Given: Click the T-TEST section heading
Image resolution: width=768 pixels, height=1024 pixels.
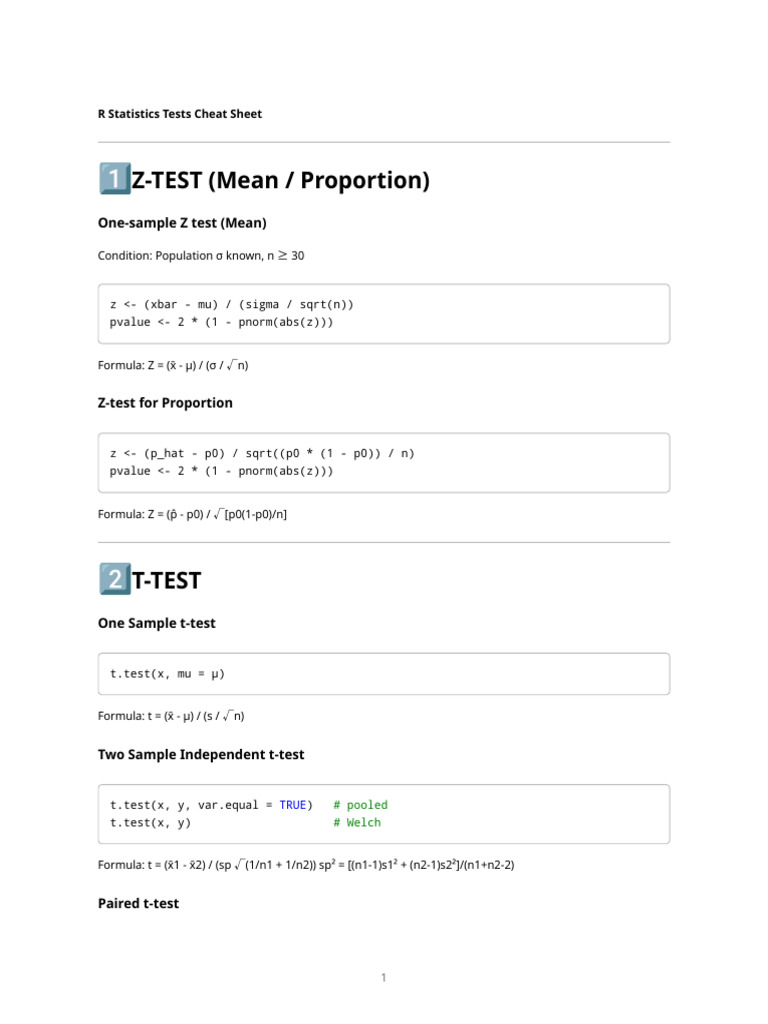Looking at the screenshot, I should (167, 581).
